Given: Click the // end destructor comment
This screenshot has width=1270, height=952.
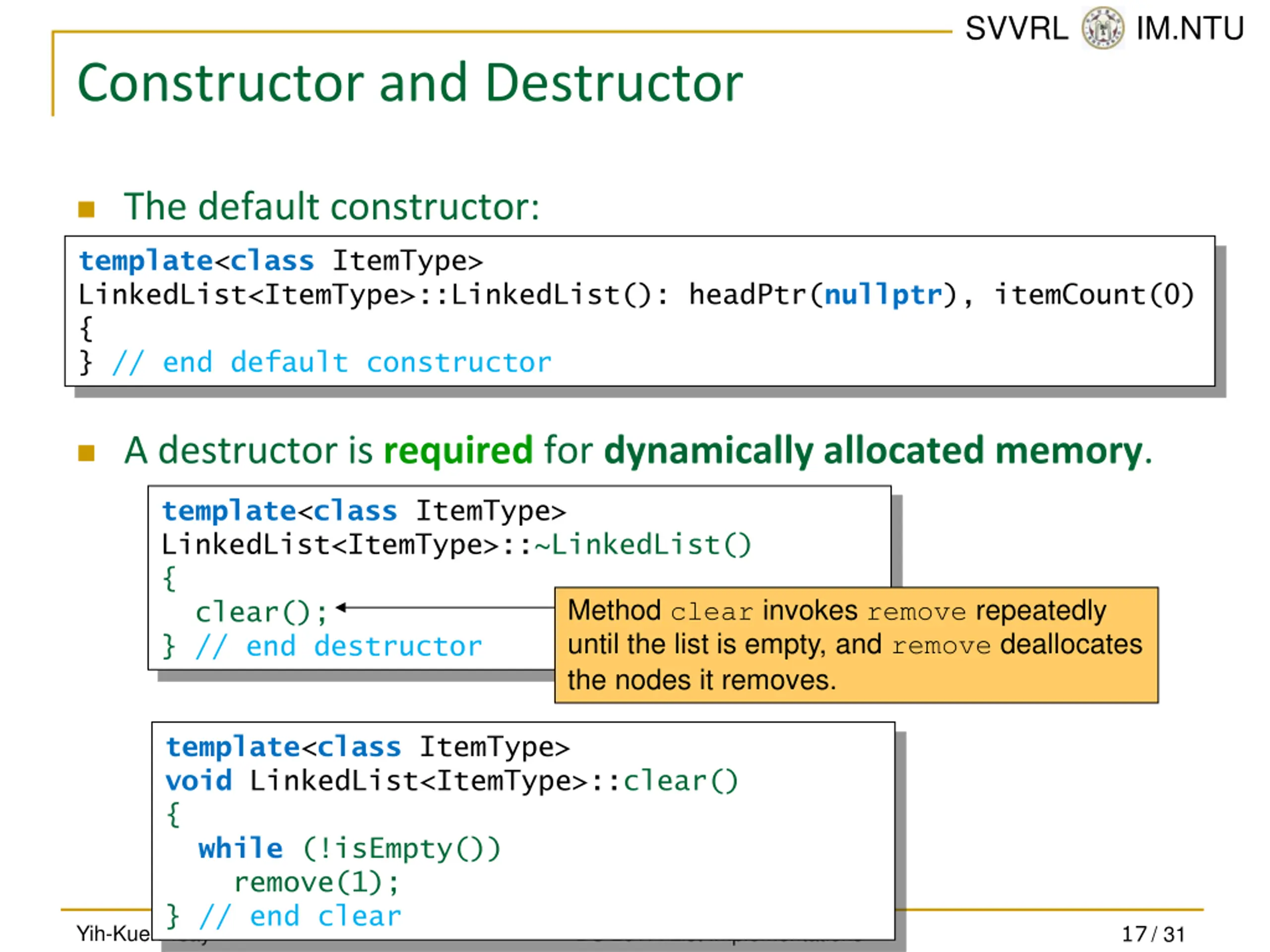Looking at the screenshot, I should (x=339, y=646).
